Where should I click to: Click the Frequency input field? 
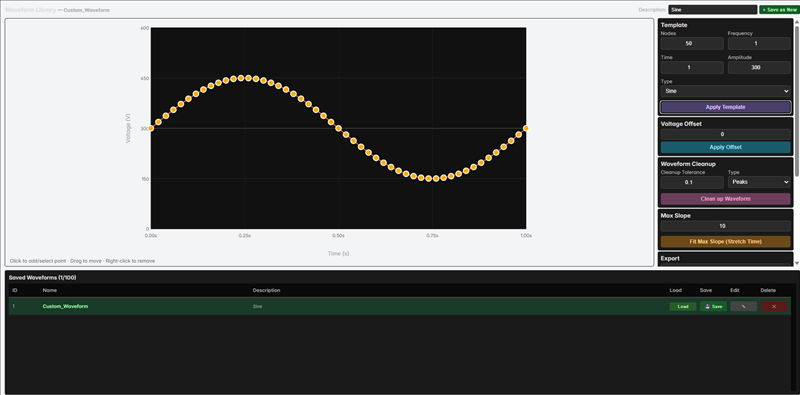pos(759,43)
